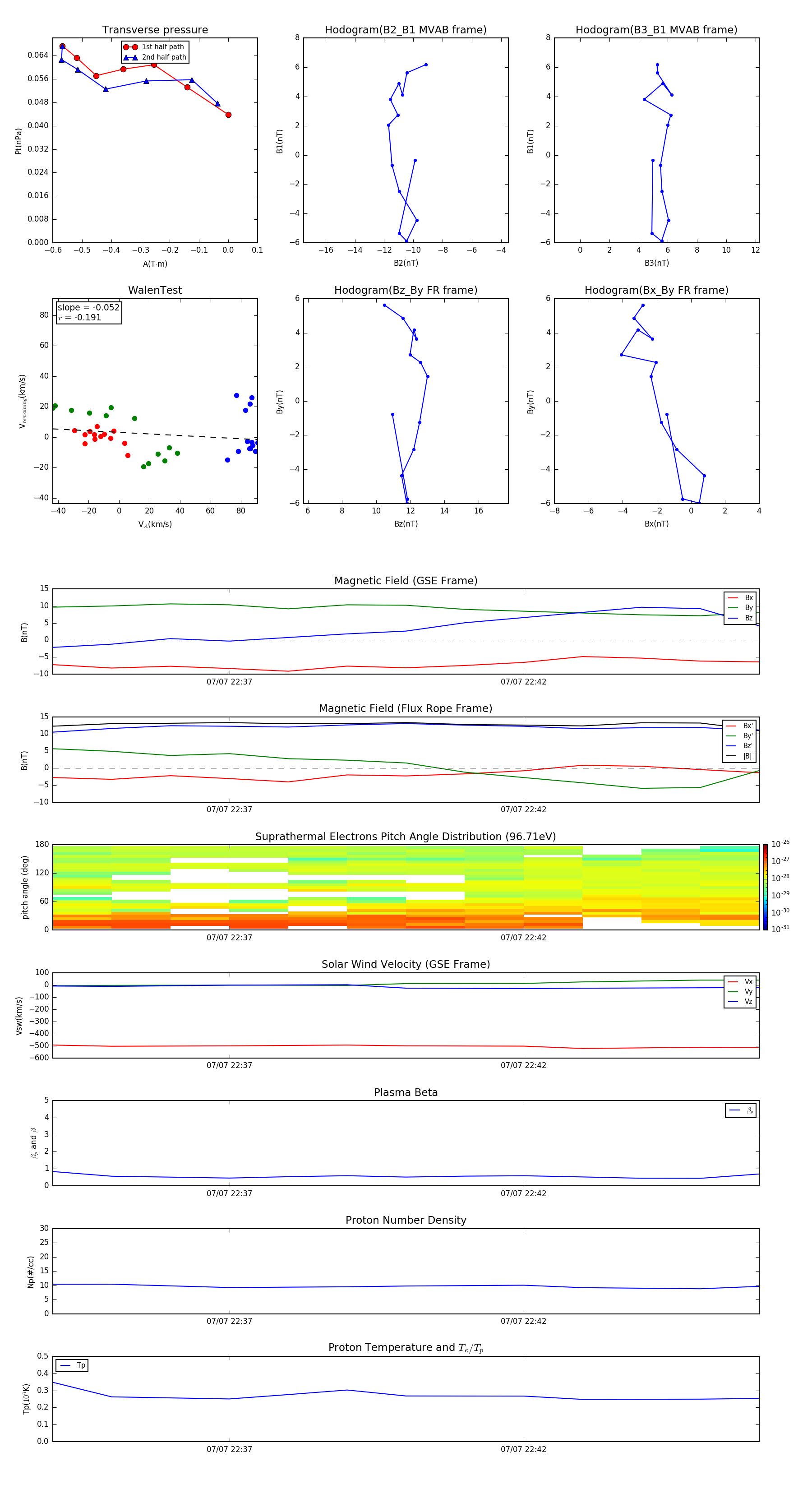Click the βp legend in Plasma Beta plot
This screenshot has height=1489, width=812.
click(741, 1110)
